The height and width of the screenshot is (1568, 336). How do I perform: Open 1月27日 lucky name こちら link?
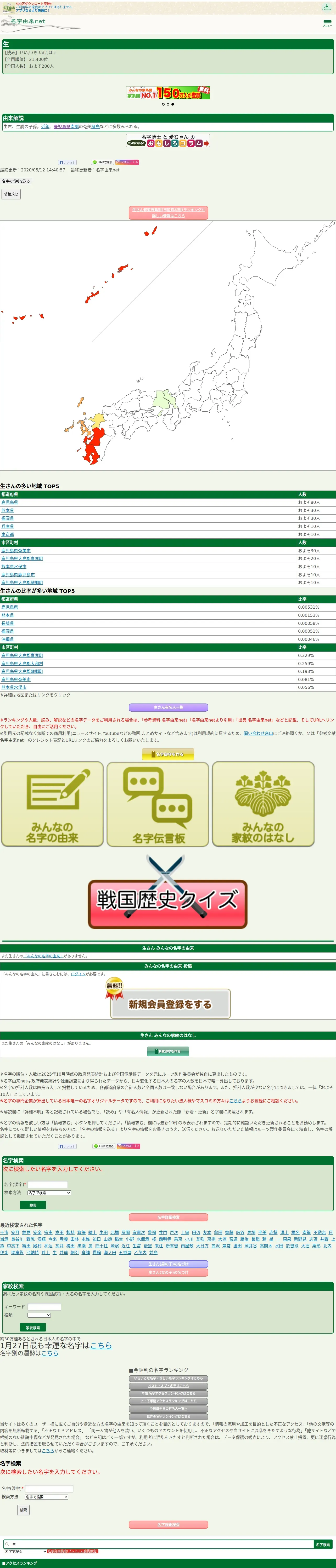[101, 1346]
